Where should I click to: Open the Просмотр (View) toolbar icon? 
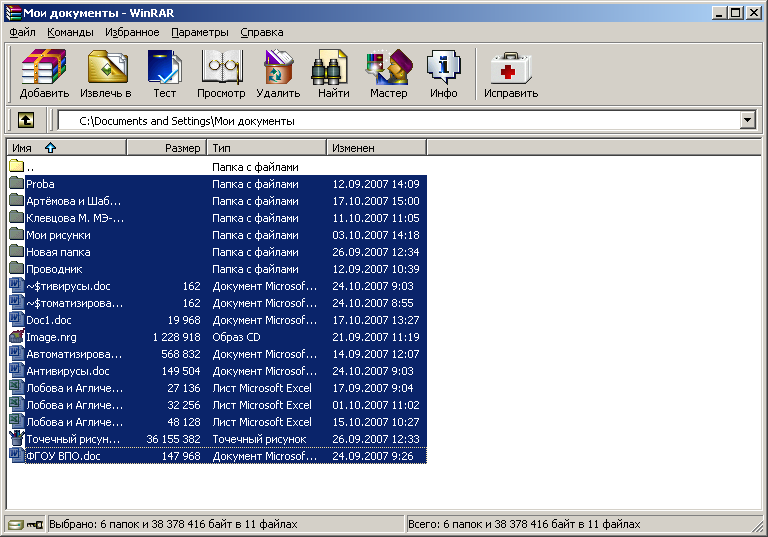[222, 66]
